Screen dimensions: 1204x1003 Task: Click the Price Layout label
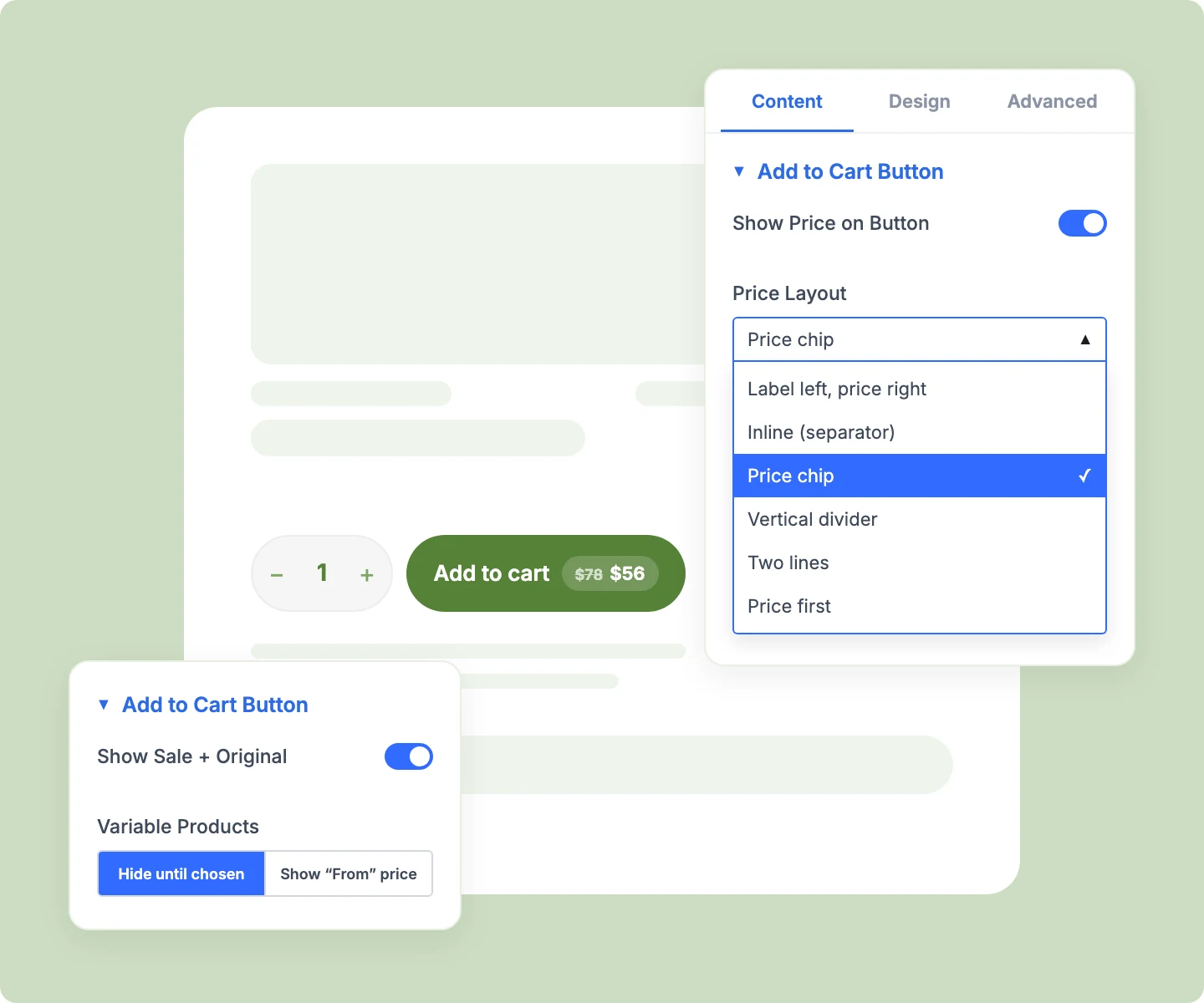[789, 293]
